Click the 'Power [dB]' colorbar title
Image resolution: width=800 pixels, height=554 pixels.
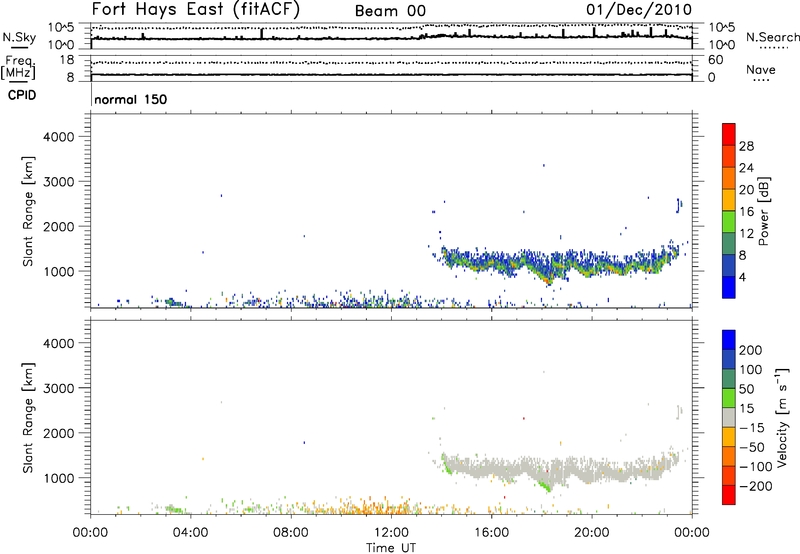[764, 211]
